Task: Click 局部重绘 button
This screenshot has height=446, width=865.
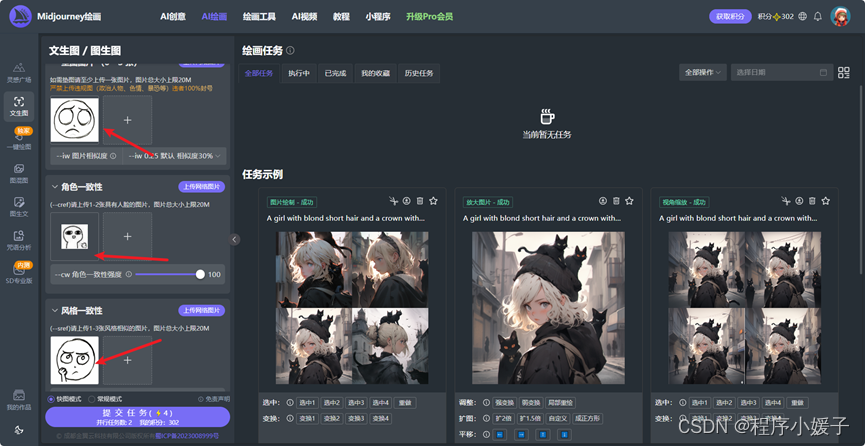Action: pyautogui.click(x=561, y=403)
